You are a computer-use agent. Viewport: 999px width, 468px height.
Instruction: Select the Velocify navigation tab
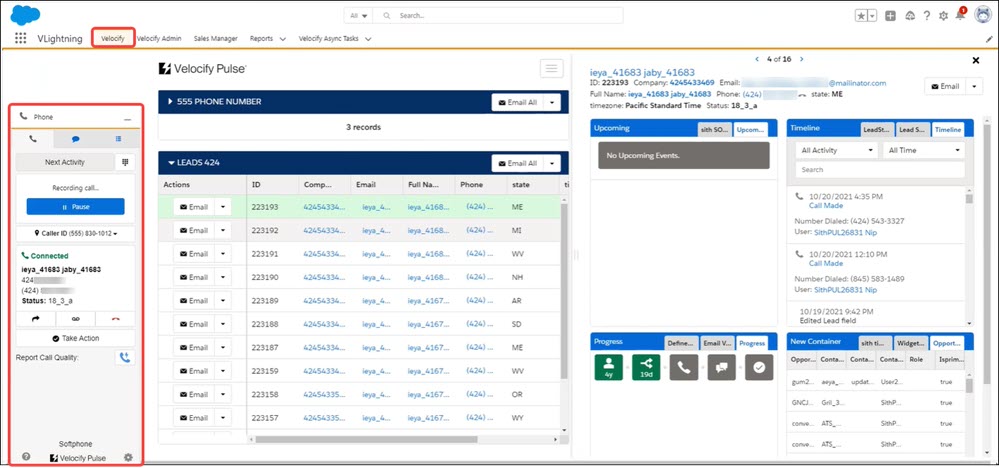(x=113, y=39)
